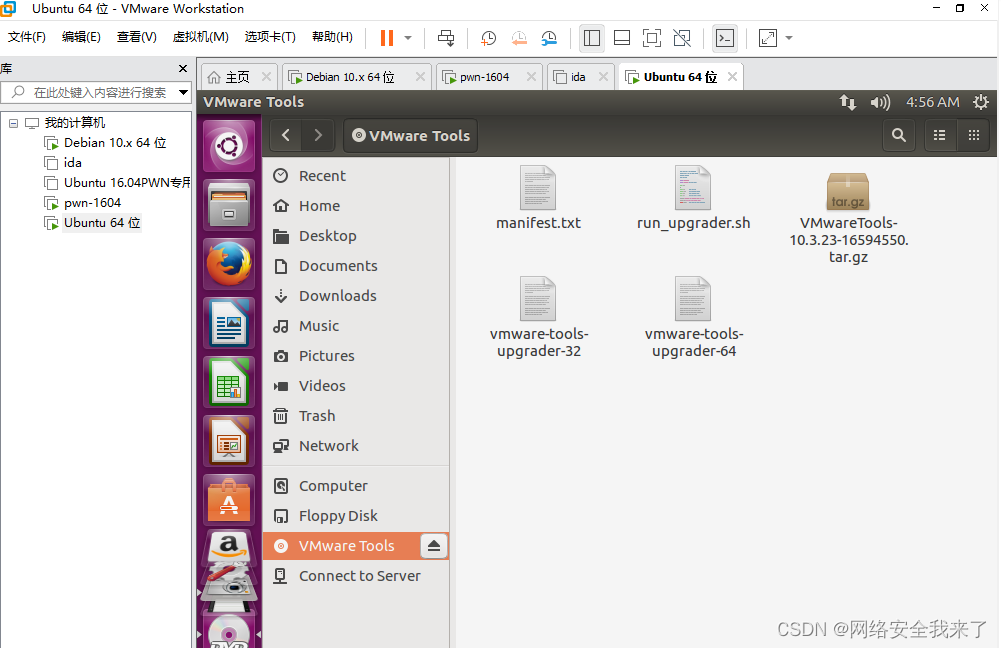
Task: Toggle the library sidebar visibility
Action: pyautogui.click(x=591, y=38)
